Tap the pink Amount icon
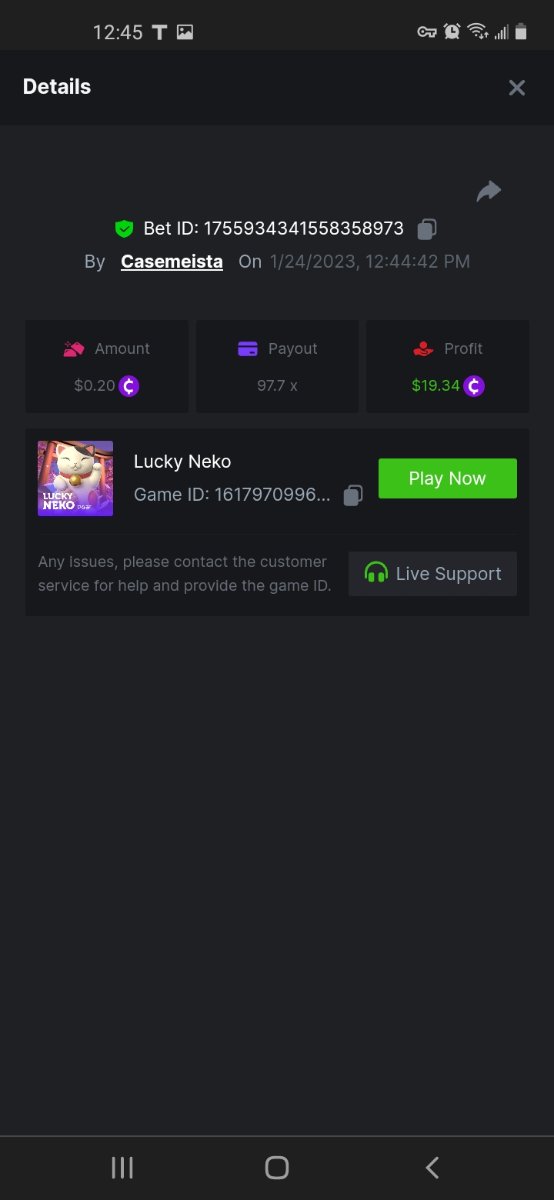 (x=73, y=349)
